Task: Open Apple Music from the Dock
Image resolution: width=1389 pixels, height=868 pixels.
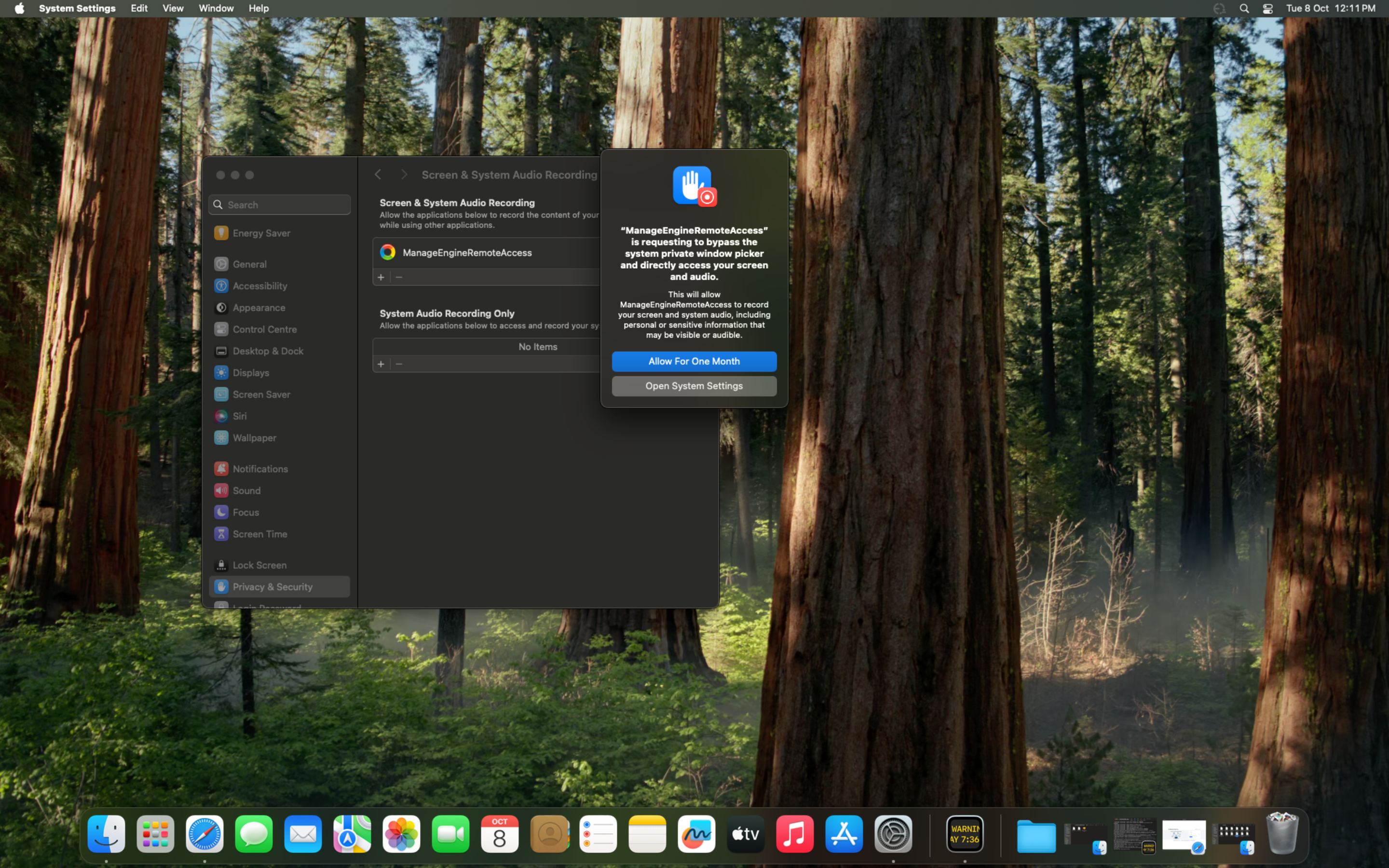Action: pyautogui.click(x=794, y=834)
